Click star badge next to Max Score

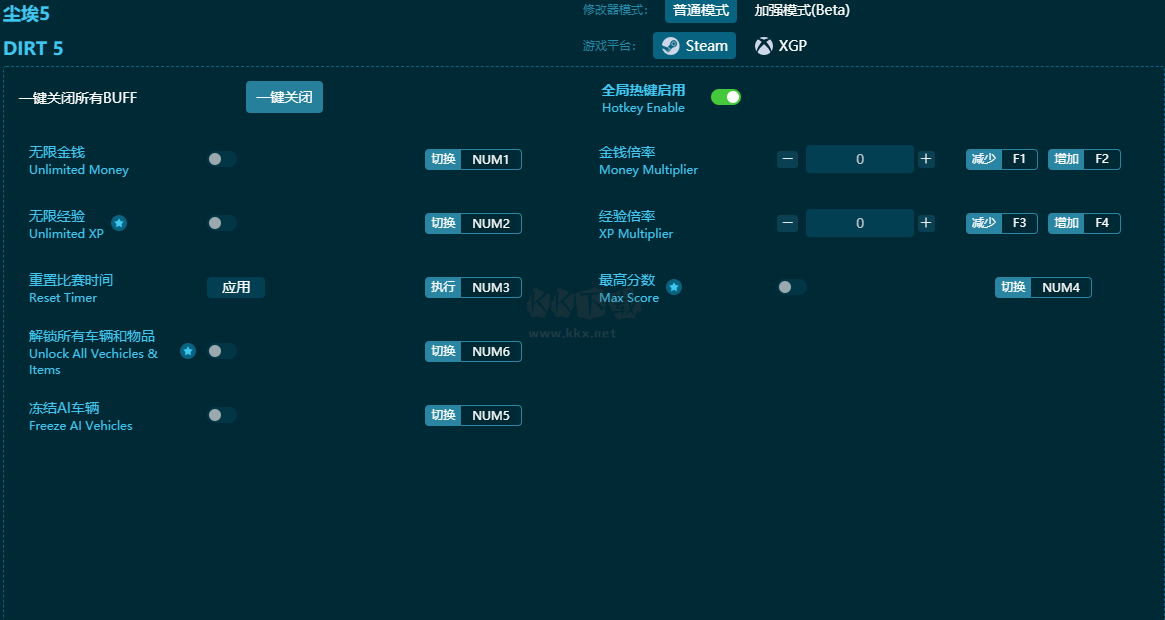[674, 287]
